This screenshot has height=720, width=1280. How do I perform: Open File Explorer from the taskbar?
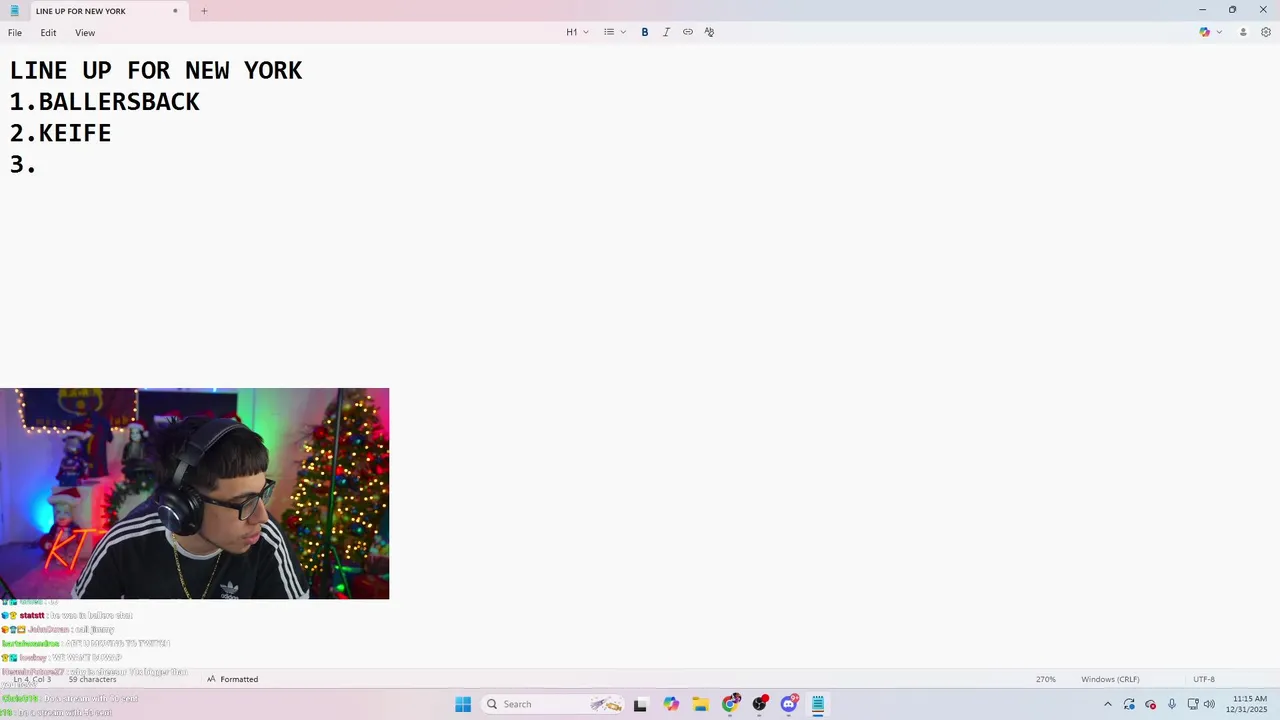pyautogui.click(x=701, y=704)
